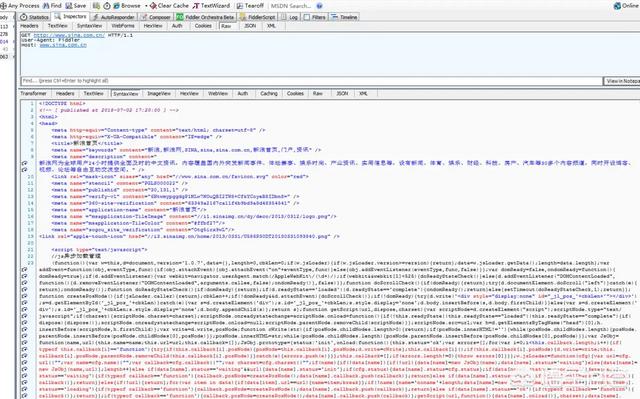Click the apple-touch-icon link line
This screenshot has width=640, height=399.
(x=189, y=236)
